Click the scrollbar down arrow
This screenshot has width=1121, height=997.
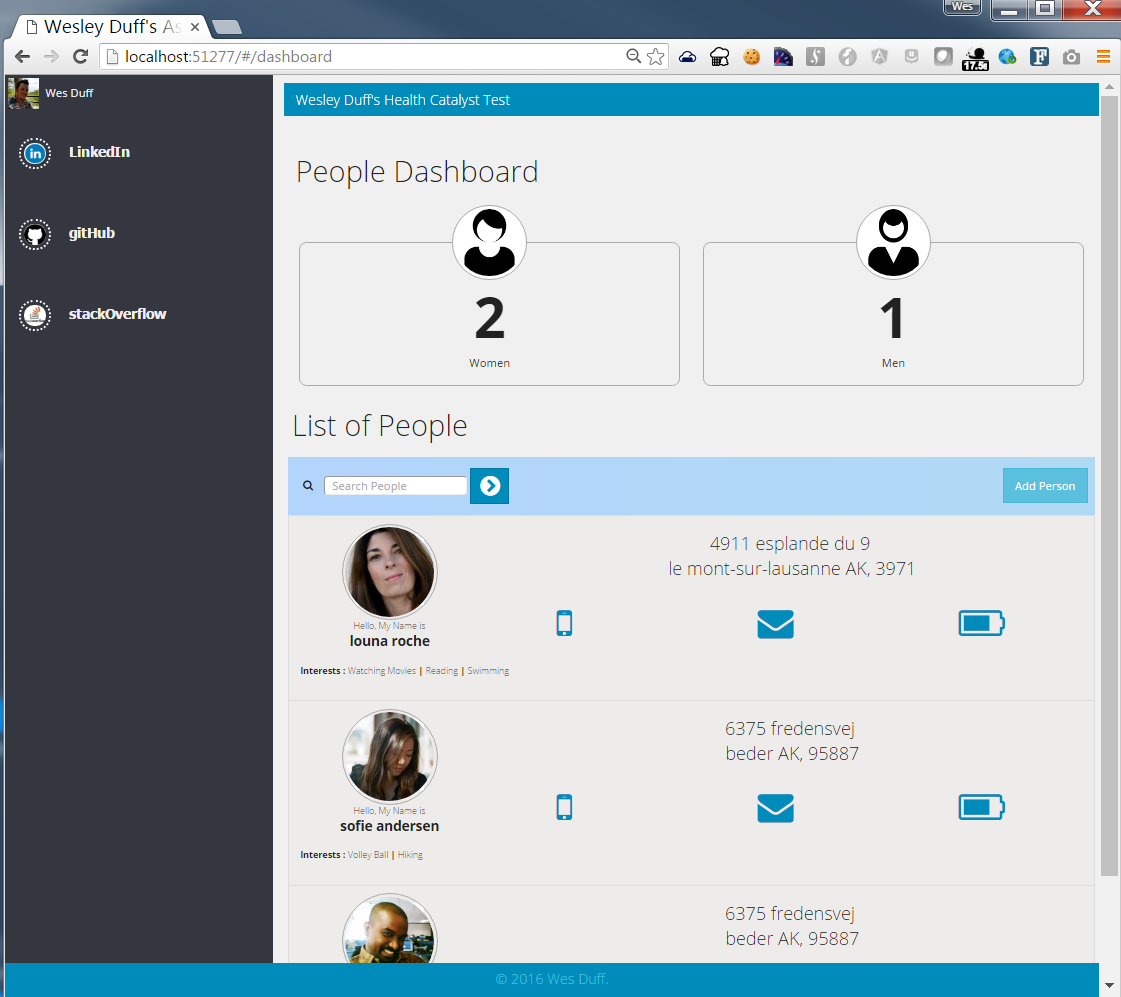pyautogui.click(x=1109, y=986)
